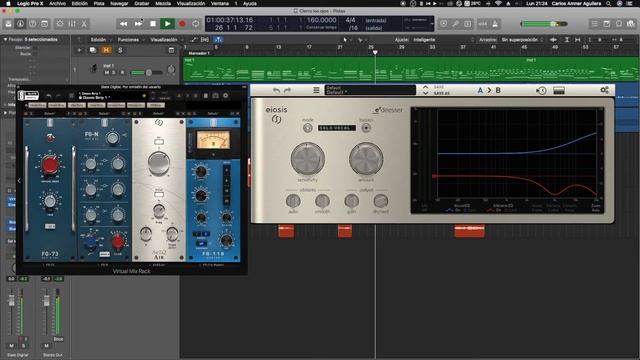
Task: Click the Inst 1 track pan knob
Action: pyautogui.click(x=171, y=70)
